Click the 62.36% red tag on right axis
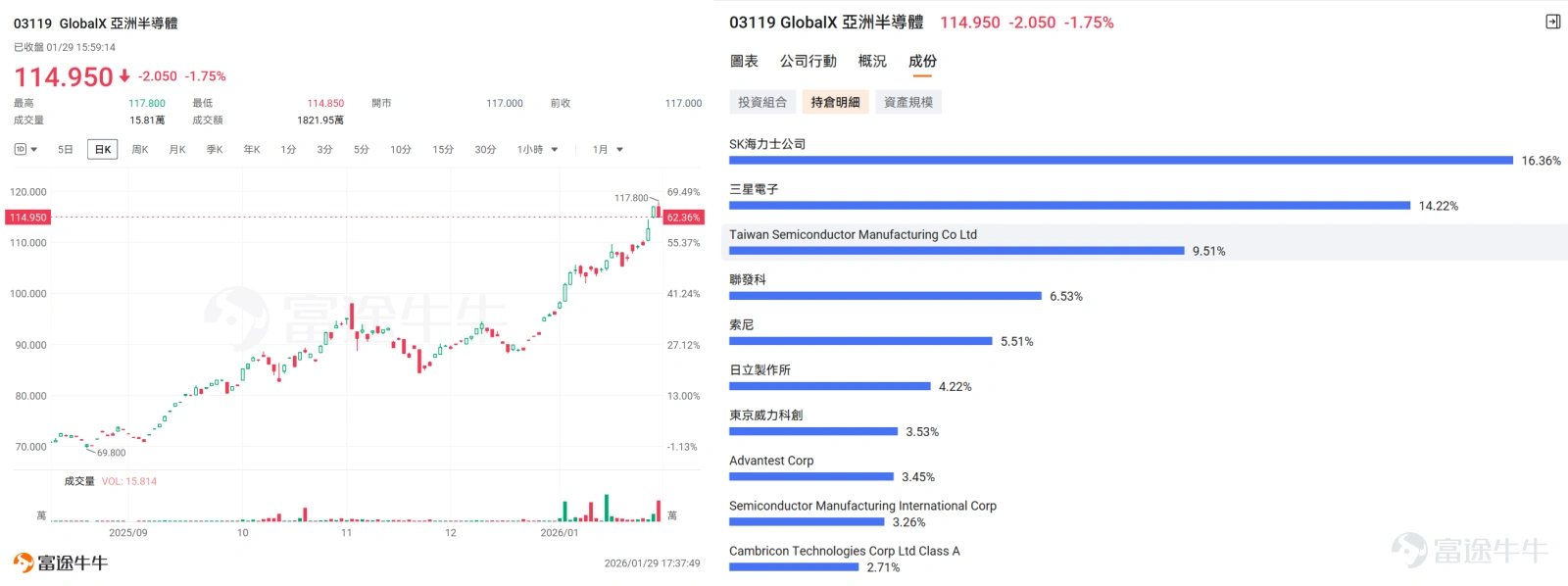The width and height of the screenshot is (1568, 586). tap(683, 218)
